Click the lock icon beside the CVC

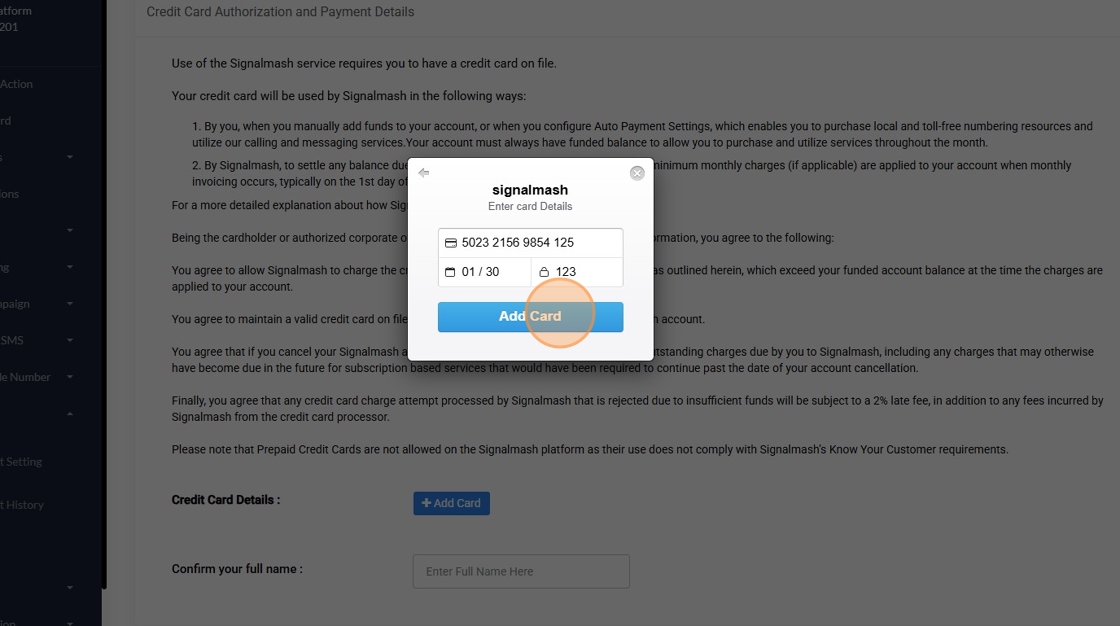[x=544, y=272]
